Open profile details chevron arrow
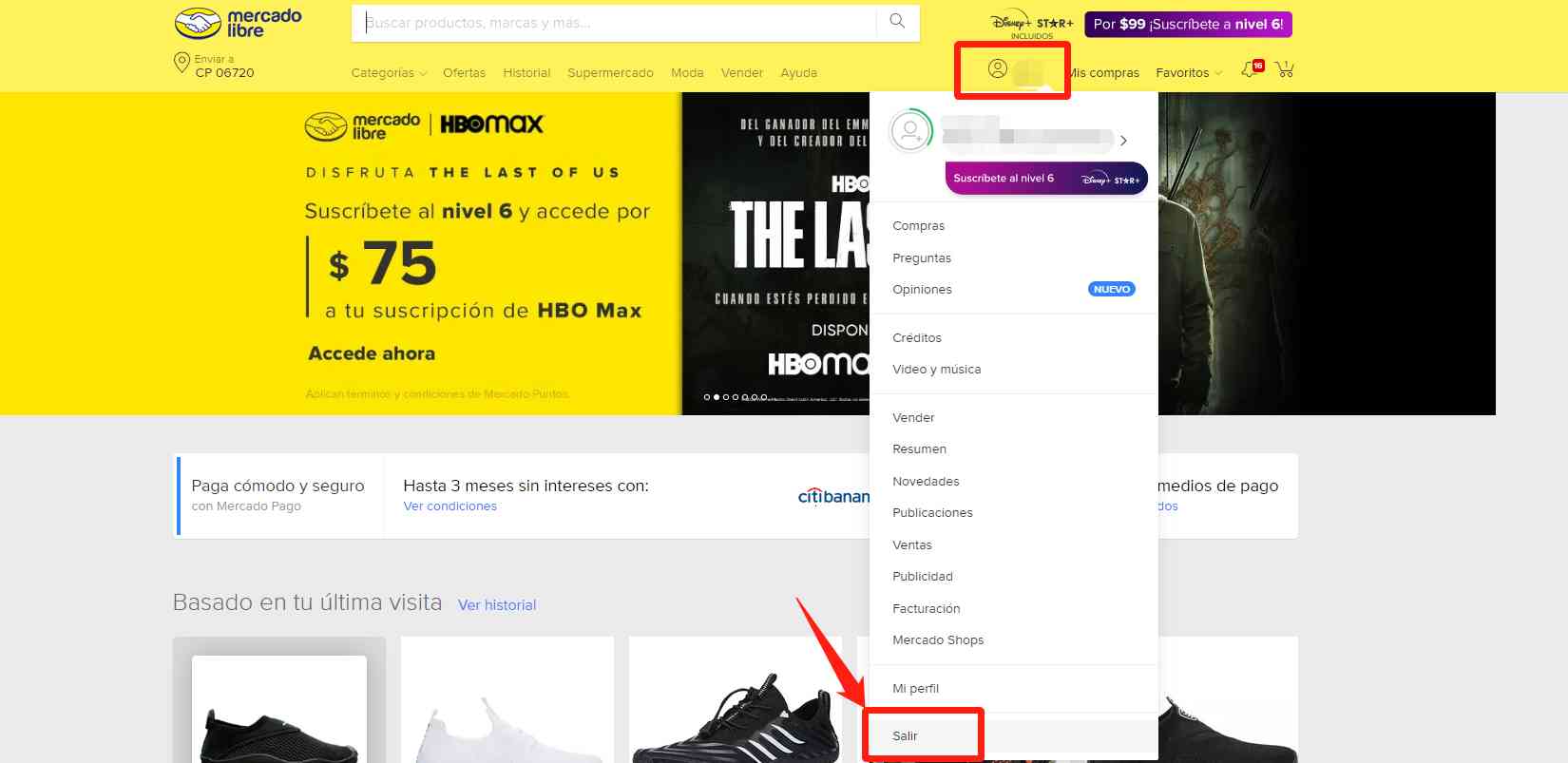 pyautogui.click(x=1123, y=141)
